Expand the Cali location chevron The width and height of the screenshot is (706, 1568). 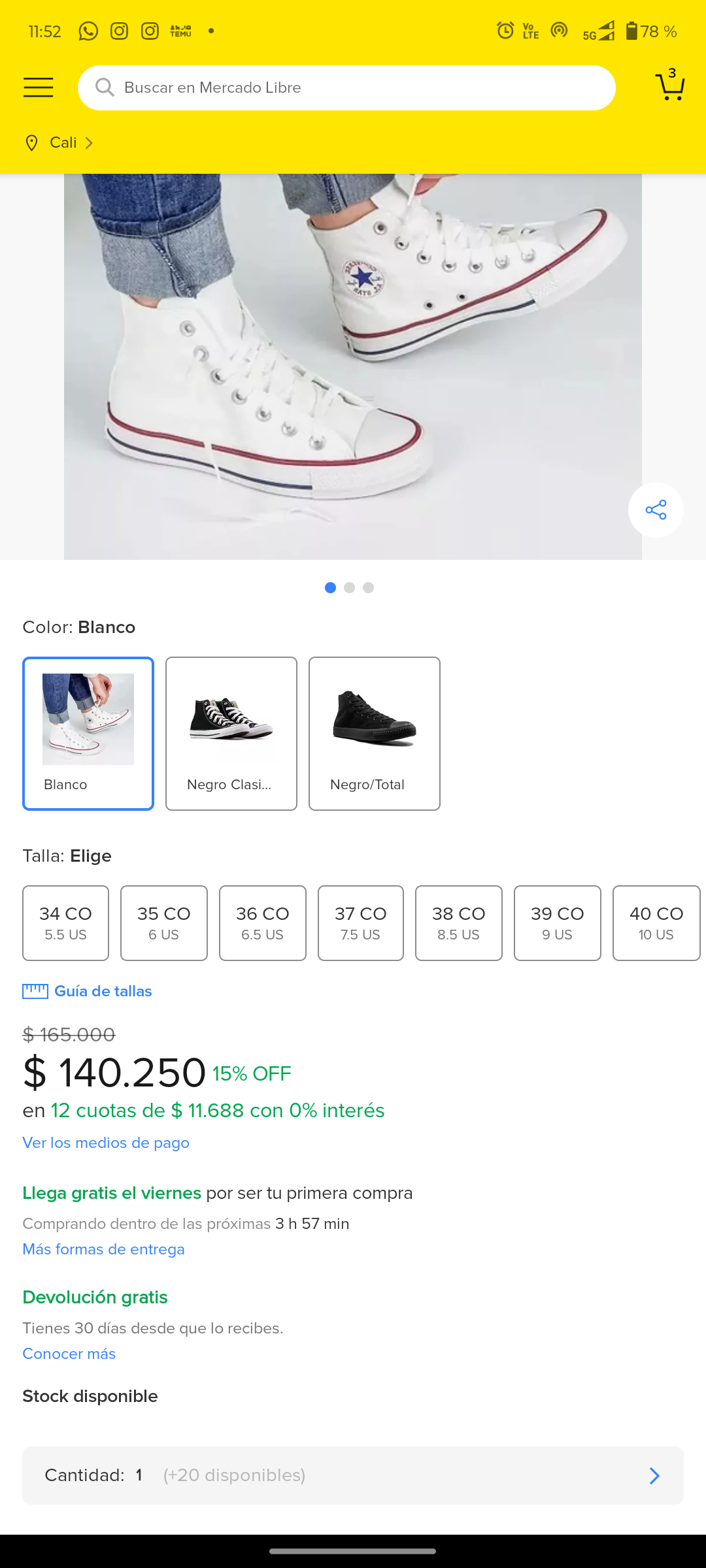pos(90,143)
